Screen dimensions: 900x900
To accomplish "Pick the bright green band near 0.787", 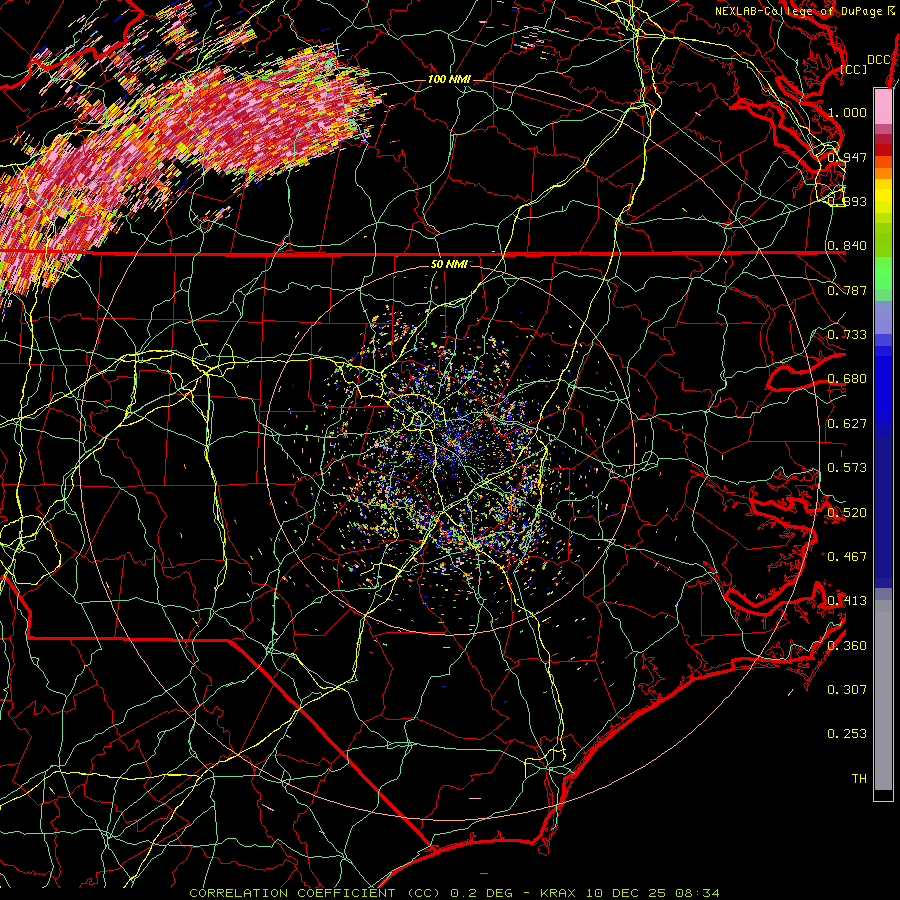I will click(883, 273).
